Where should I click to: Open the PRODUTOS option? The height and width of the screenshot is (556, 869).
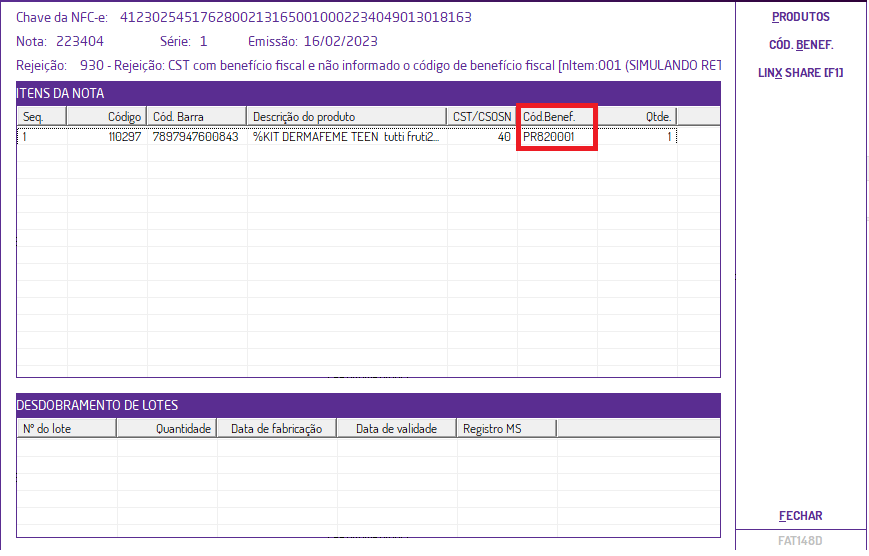pos(800,17)
